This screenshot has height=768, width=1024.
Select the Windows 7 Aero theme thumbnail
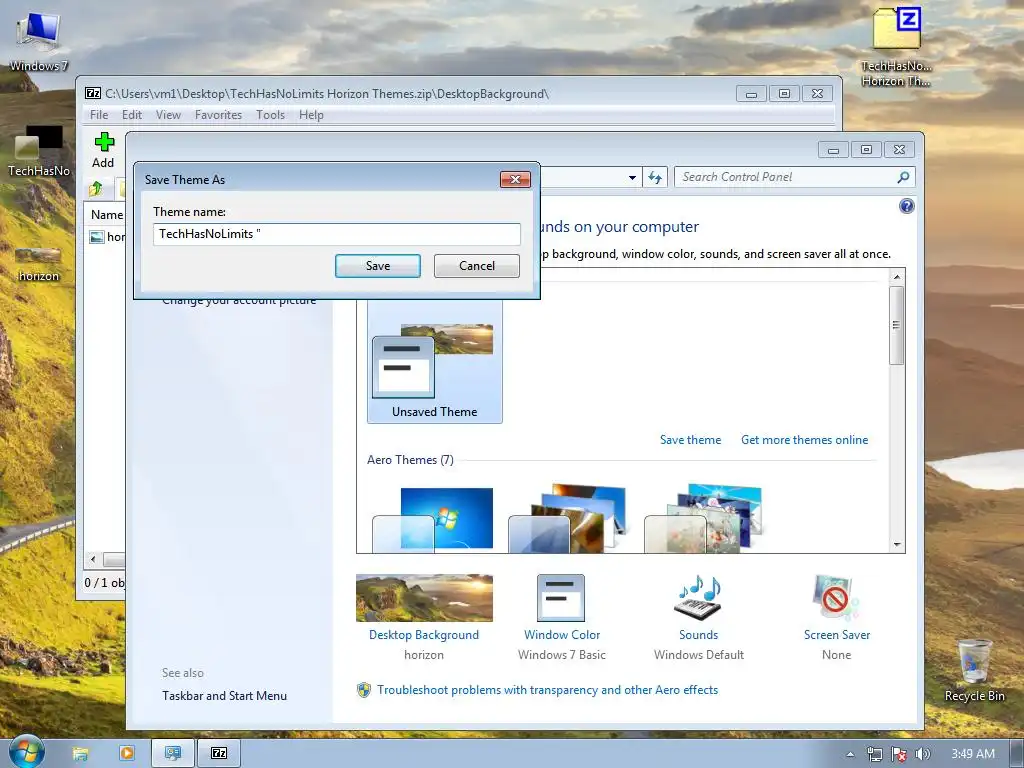tap(432, 520)
